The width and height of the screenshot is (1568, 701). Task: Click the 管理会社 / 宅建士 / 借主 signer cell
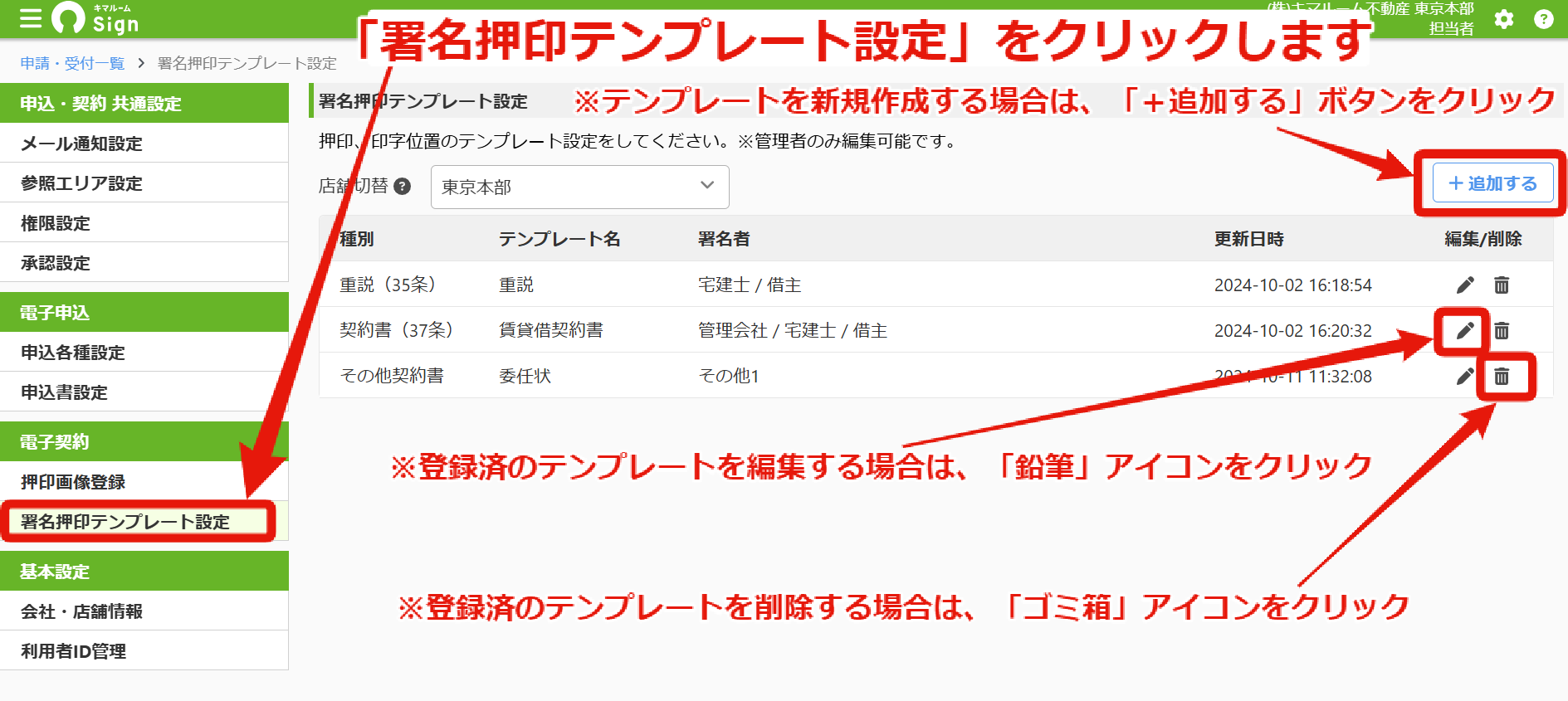click(x=793, y=330)
